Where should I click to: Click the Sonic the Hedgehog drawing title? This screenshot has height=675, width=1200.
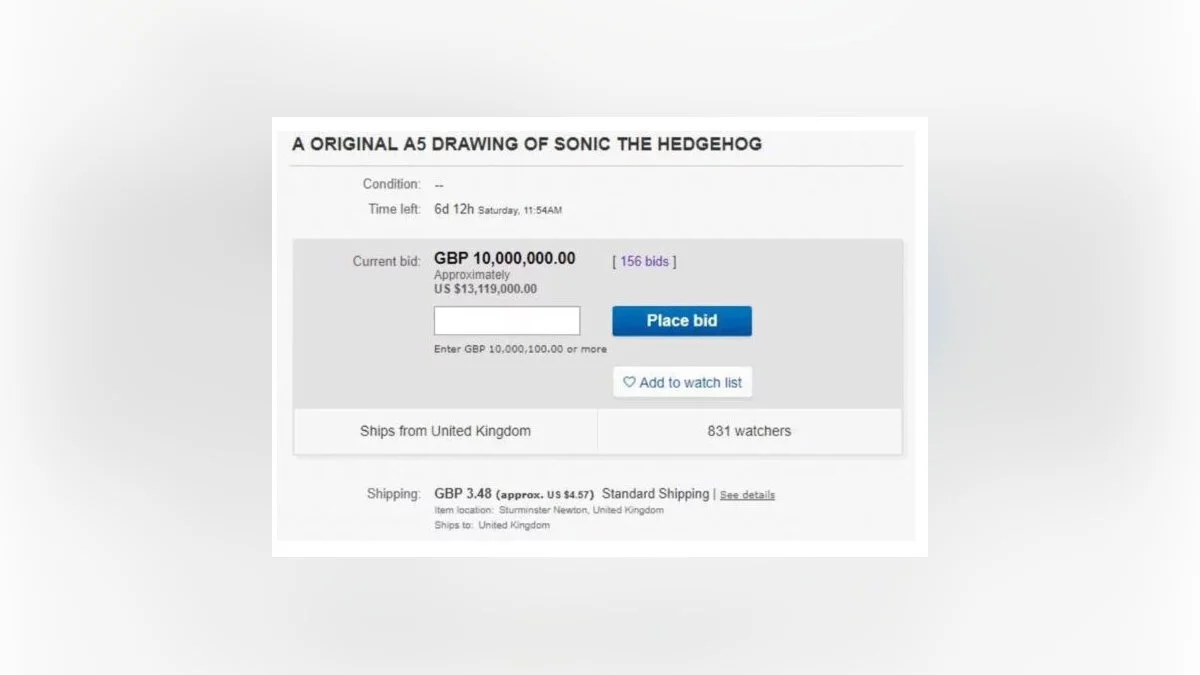[x=527, y=144]
